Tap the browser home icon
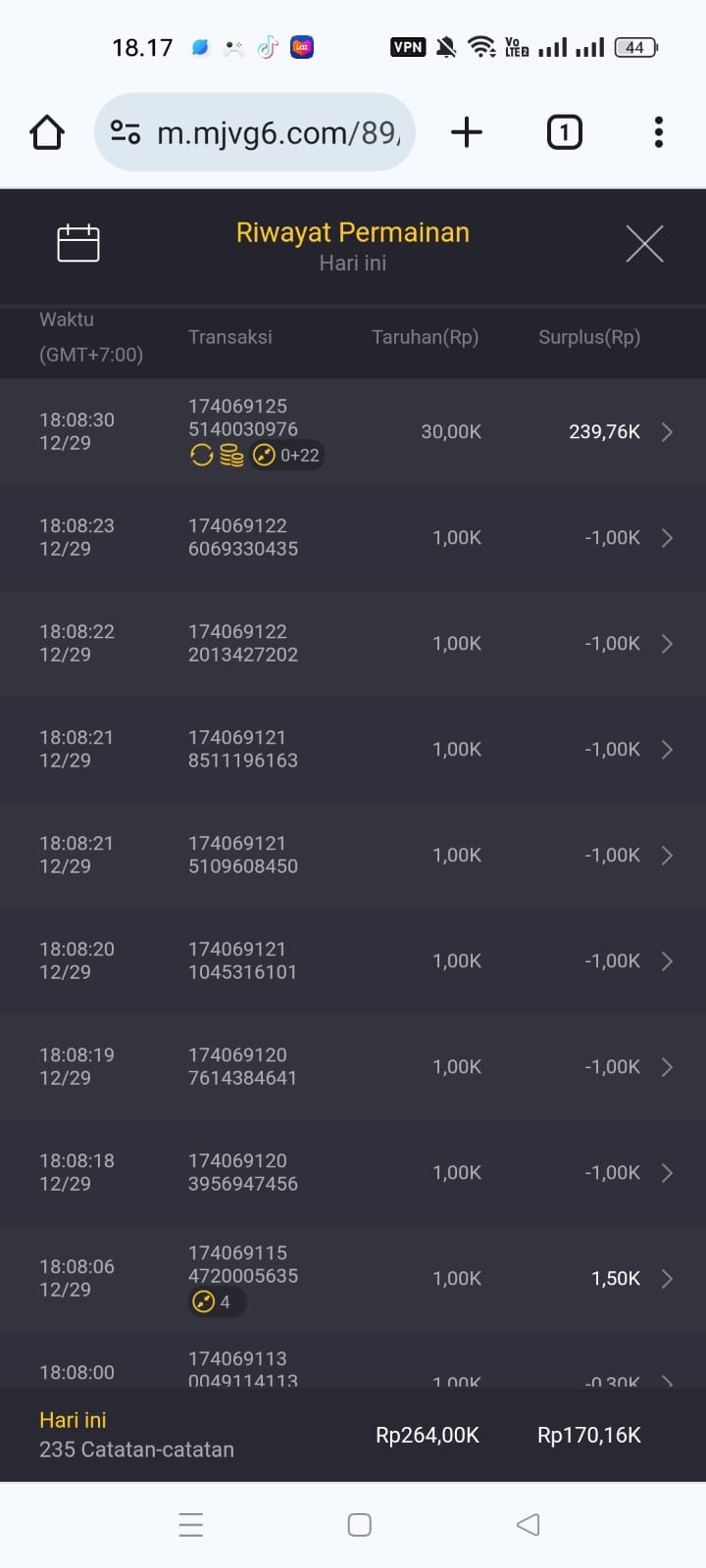The height and width of the screenshot is (1568, 706). (47, 132)
